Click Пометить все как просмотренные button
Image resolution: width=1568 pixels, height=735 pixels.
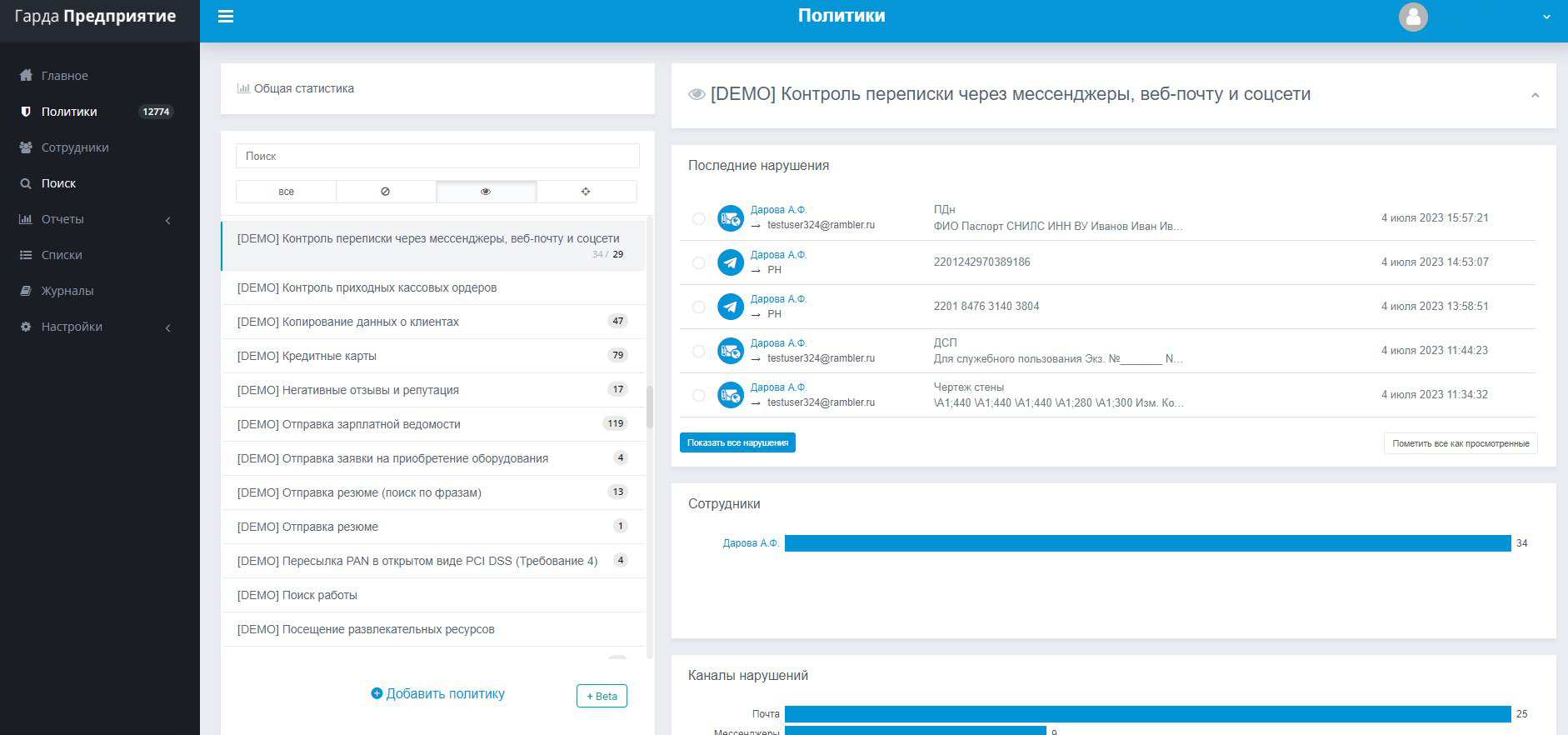pos(1461,443)
